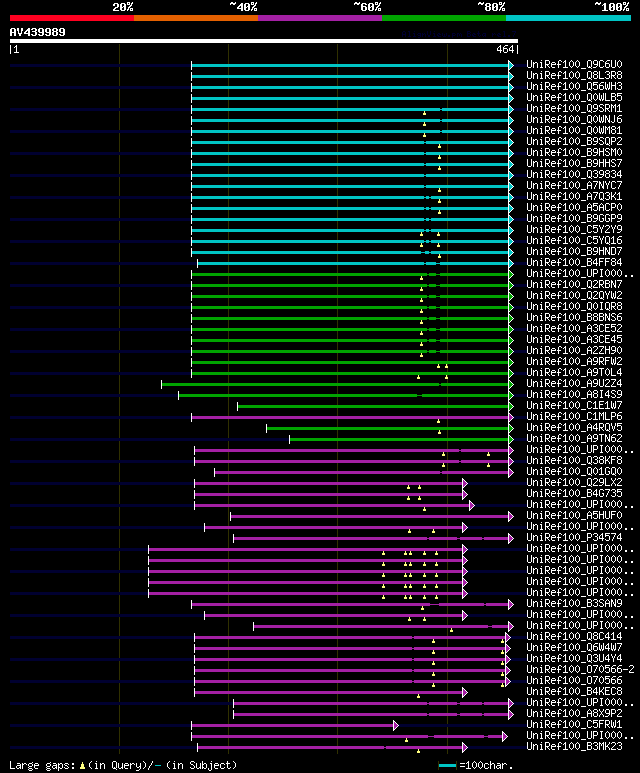Click the UniRef100_C1E1W7 label
This screenshot has height=773, width=640.
tap(574, 406)
